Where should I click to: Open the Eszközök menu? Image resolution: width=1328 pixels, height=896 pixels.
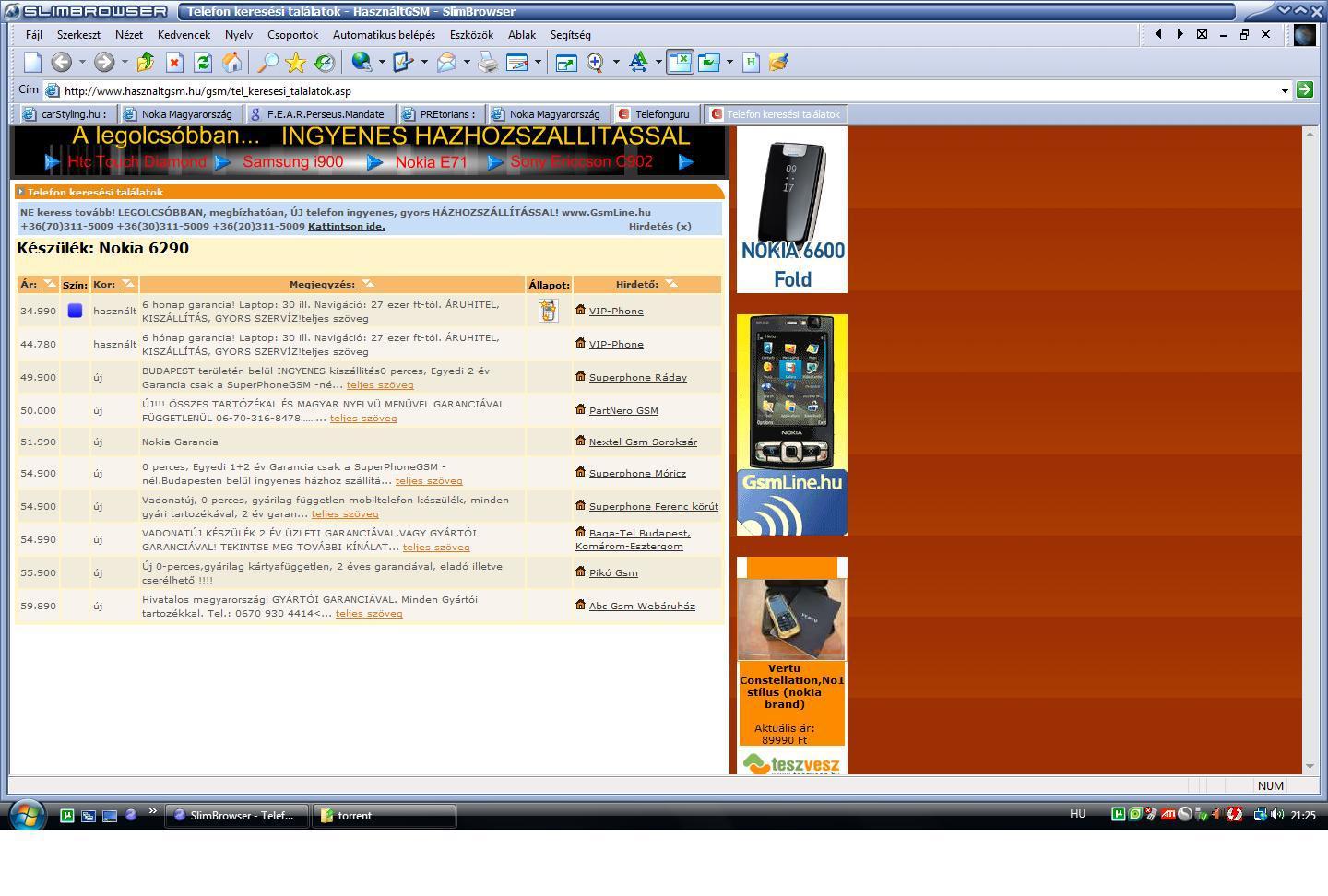click(471, 35)
